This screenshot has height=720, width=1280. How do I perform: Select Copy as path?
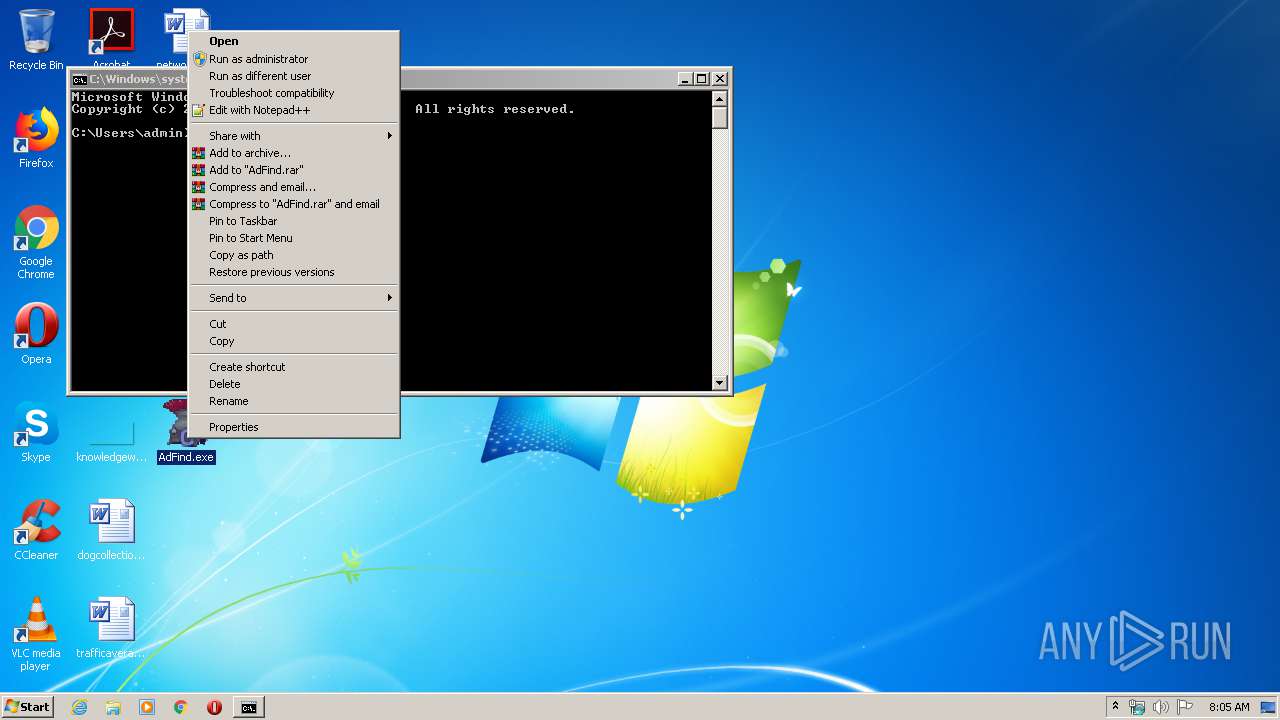[x=294, y=255]
